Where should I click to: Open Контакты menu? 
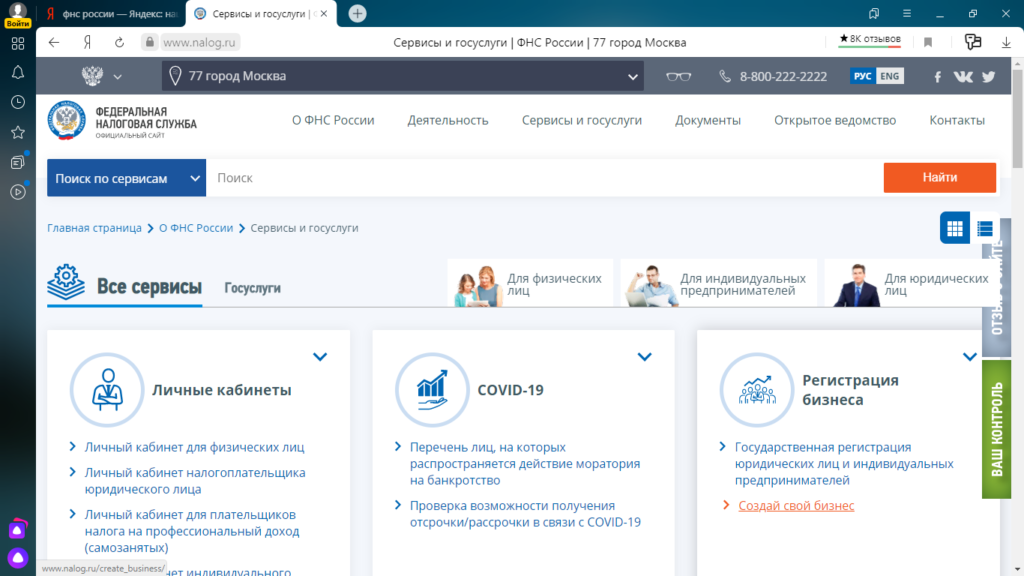[x=957, y=120]
